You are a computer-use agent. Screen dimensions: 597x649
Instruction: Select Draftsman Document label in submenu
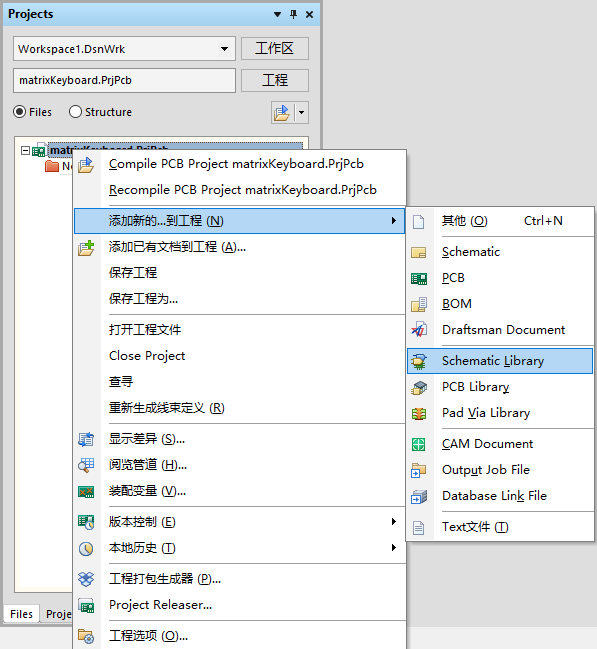tap(503, 330)
